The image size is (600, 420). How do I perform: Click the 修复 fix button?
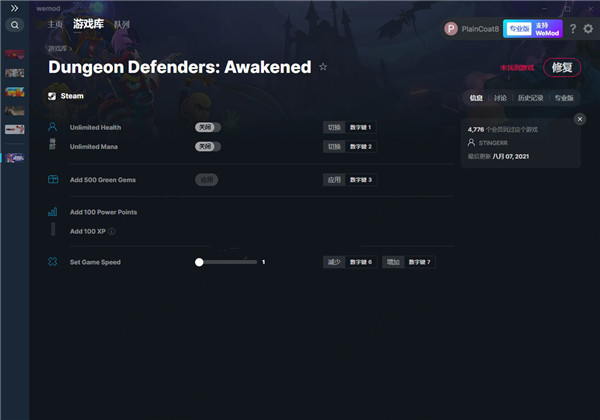click(562, 68)
